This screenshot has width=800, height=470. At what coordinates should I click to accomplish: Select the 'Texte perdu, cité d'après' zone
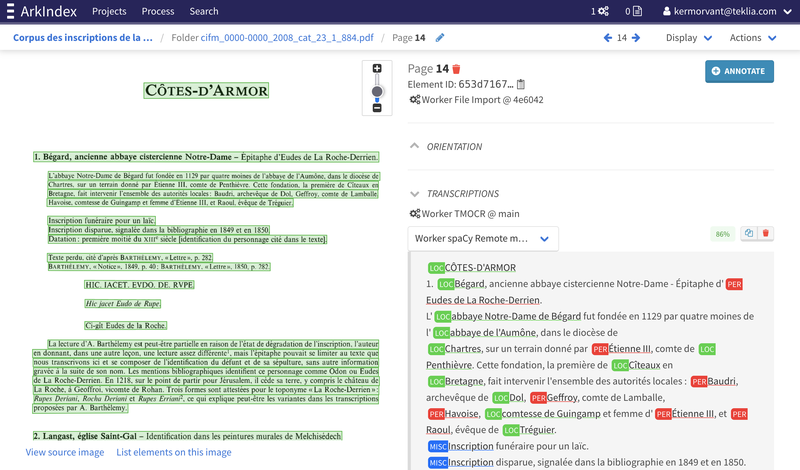pos(130,258)
